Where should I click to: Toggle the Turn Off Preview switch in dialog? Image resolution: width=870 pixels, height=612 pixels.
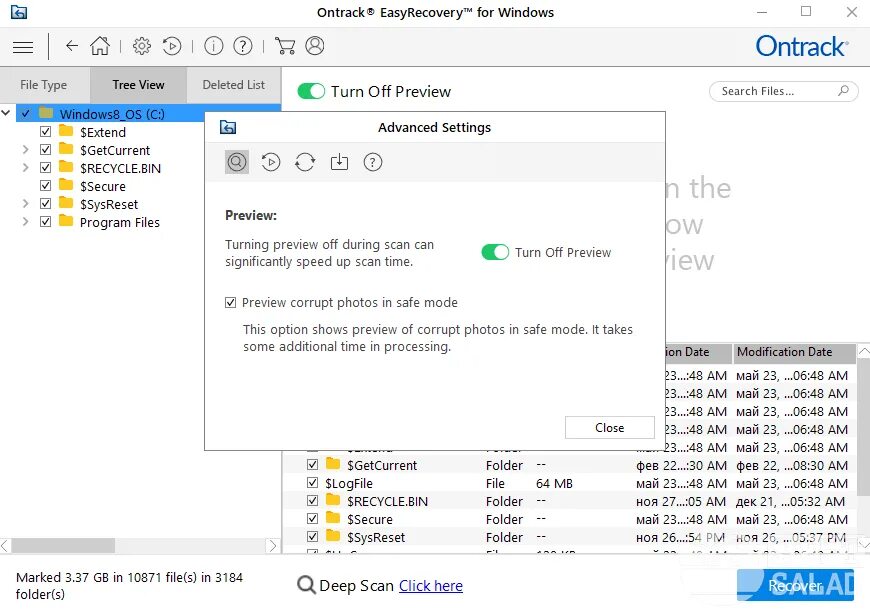(495, 252)
